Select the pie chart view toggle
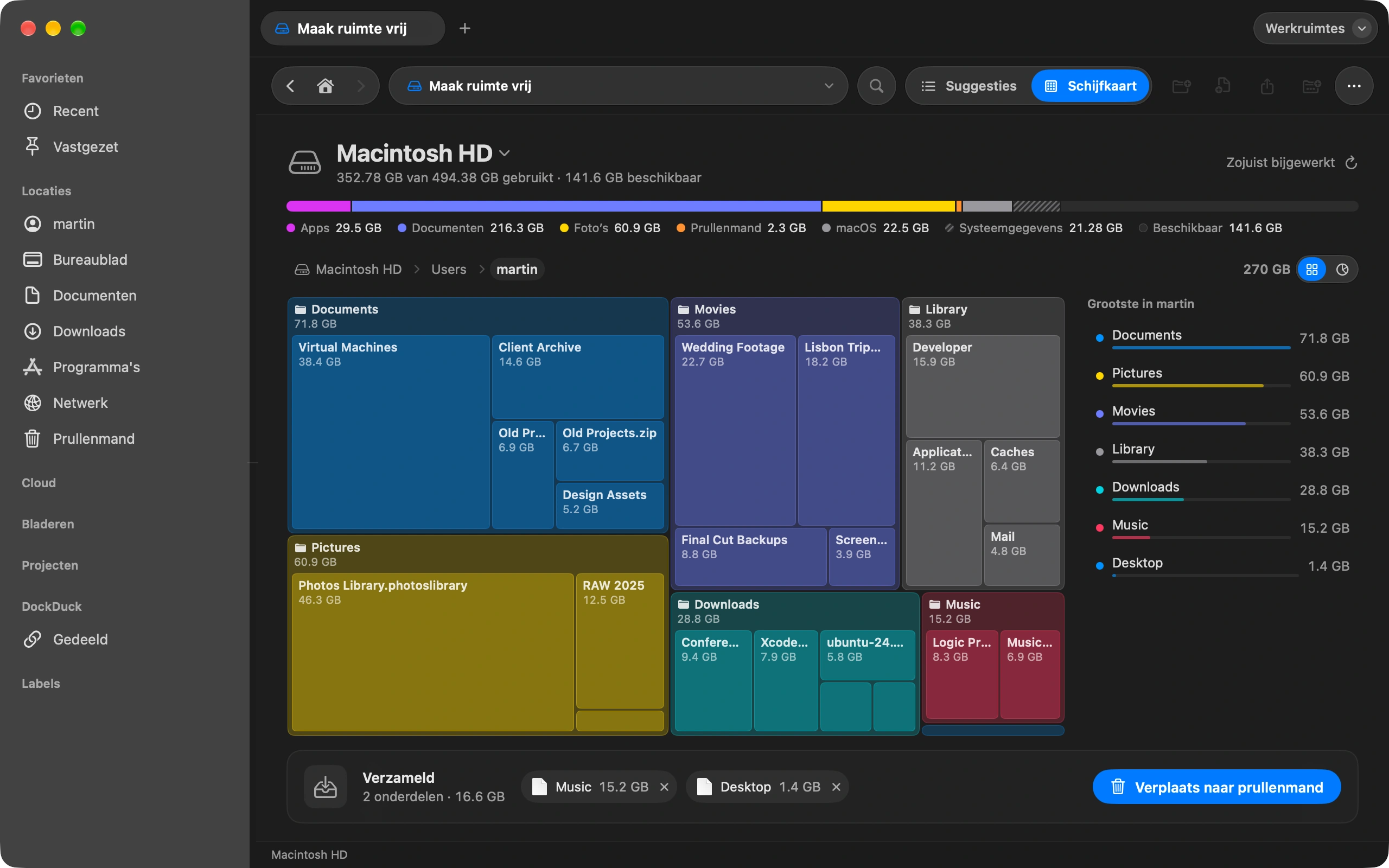Image resolution: width=1389 pixels, height=868 pixels. [x=1342, y=269]
